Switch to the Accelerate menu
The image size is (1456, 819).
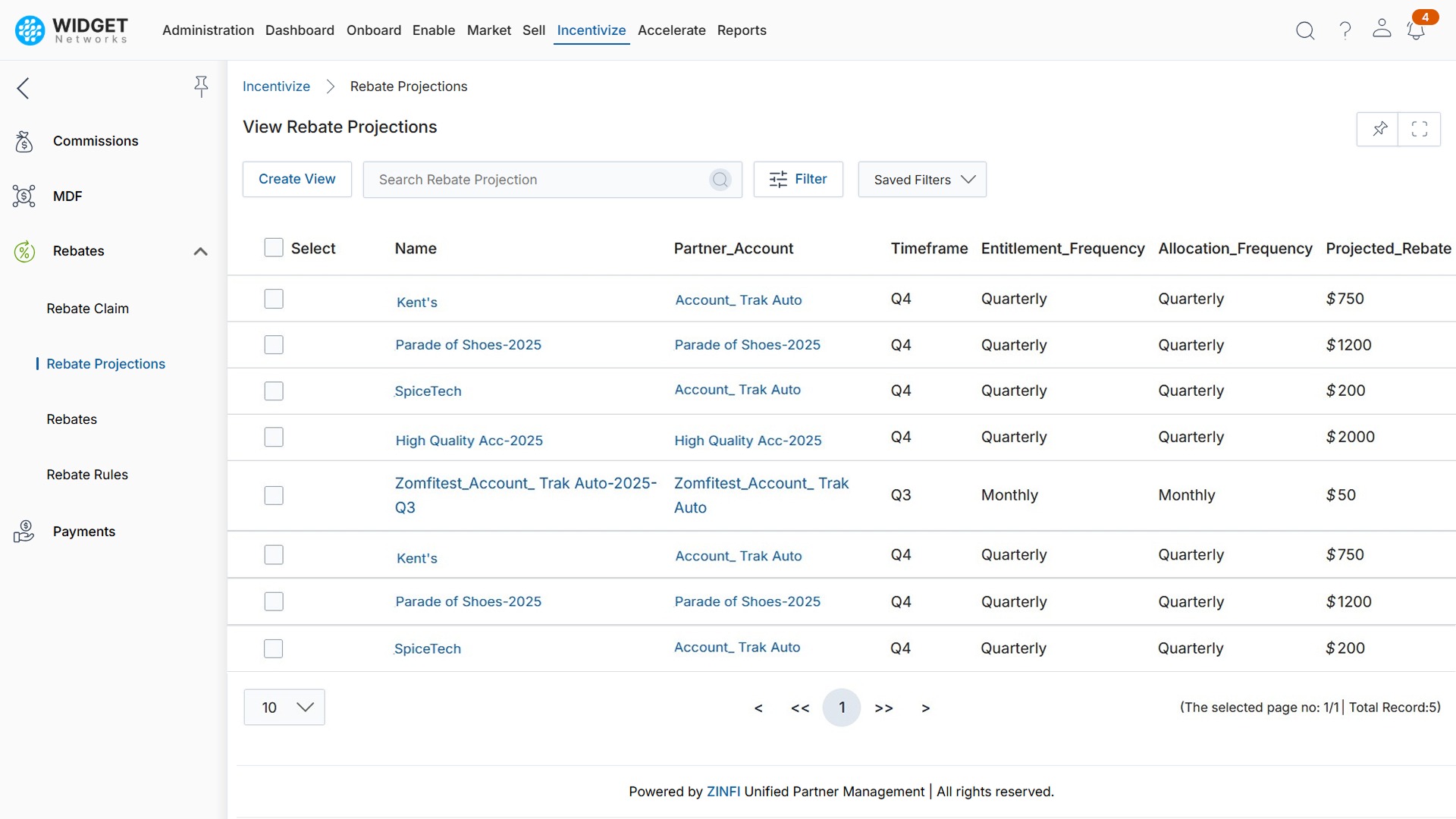(672, 30)
